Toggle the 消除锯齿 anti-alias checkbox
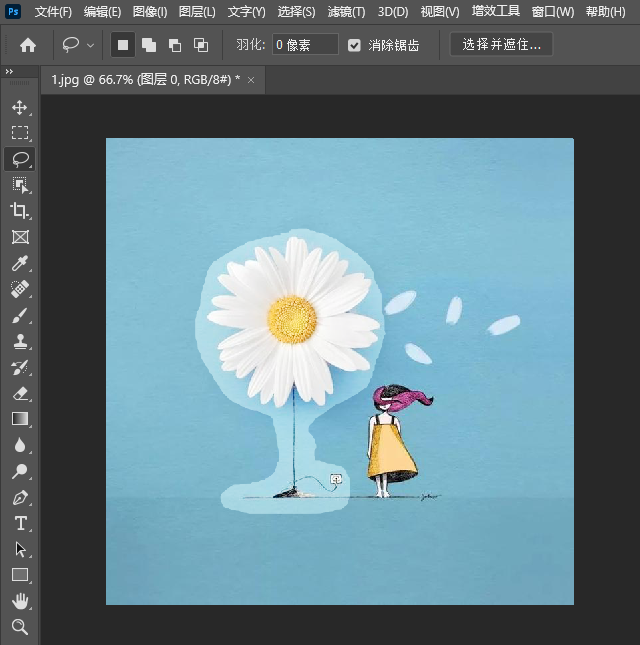 pos(354,45)
